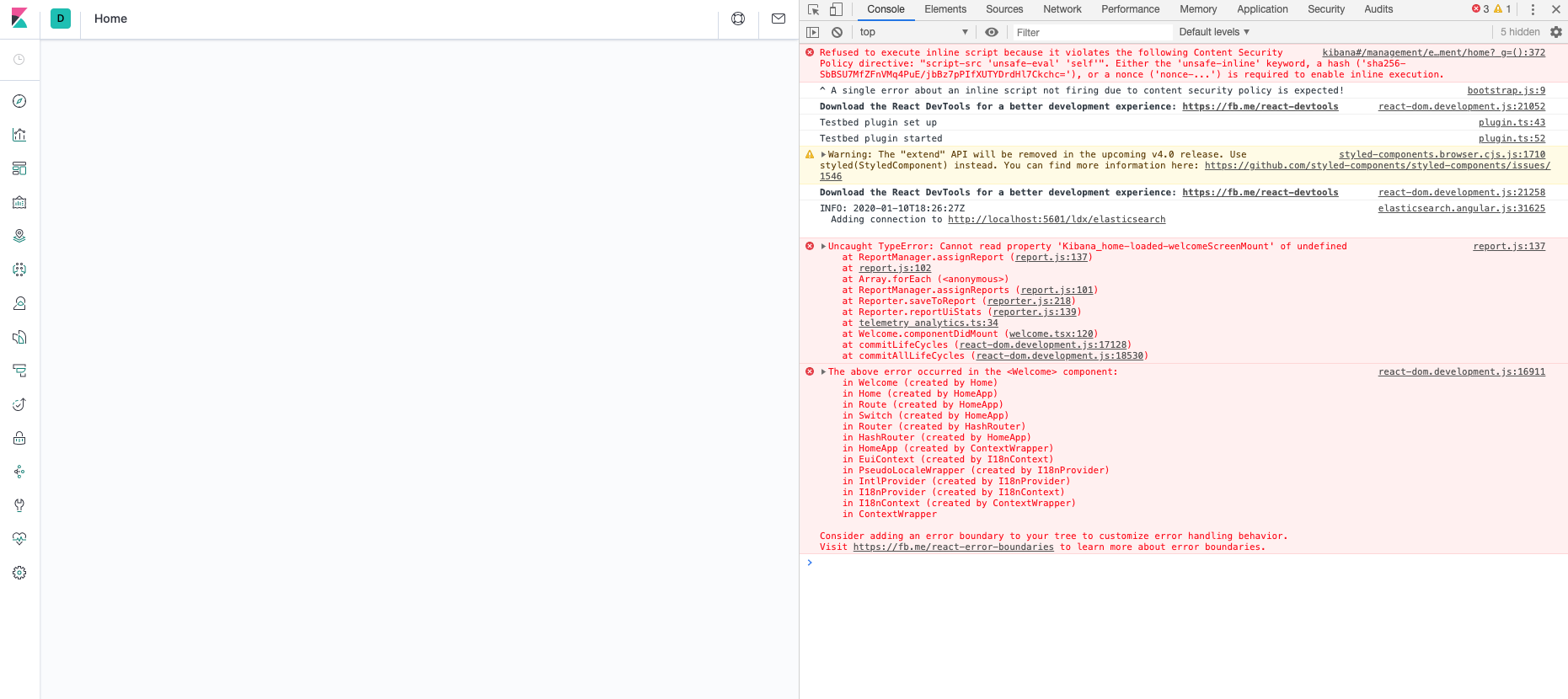This screenshot has width=1568, height=699.
Task: Switch to the Application tab
Action: [x=1262, y=9]
